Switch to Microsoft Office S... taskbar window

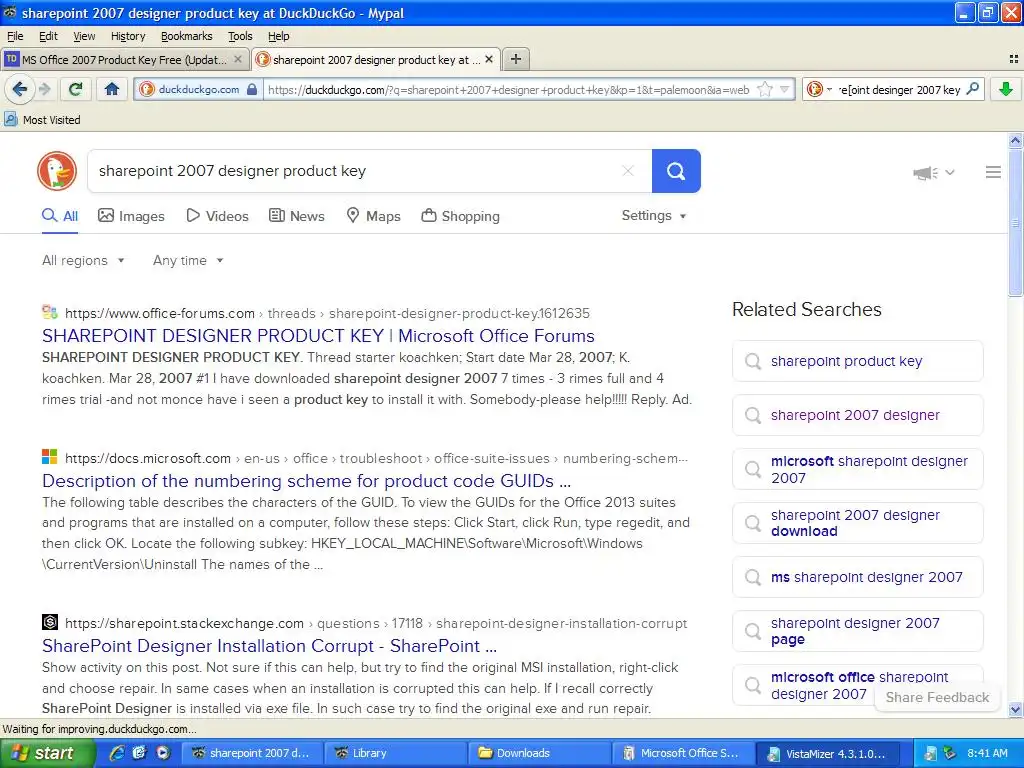tap(683, 753)
